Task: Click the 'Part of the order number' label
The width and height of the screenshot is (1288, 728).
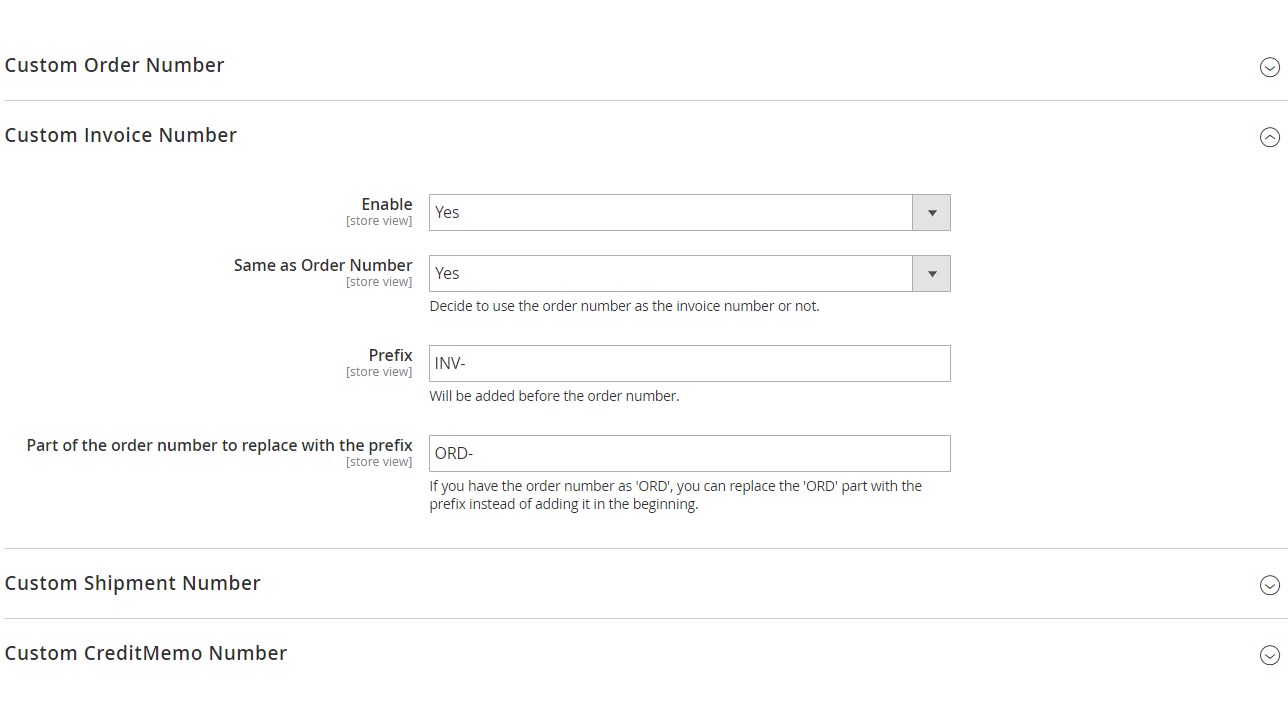Action: tap(219, 445)
